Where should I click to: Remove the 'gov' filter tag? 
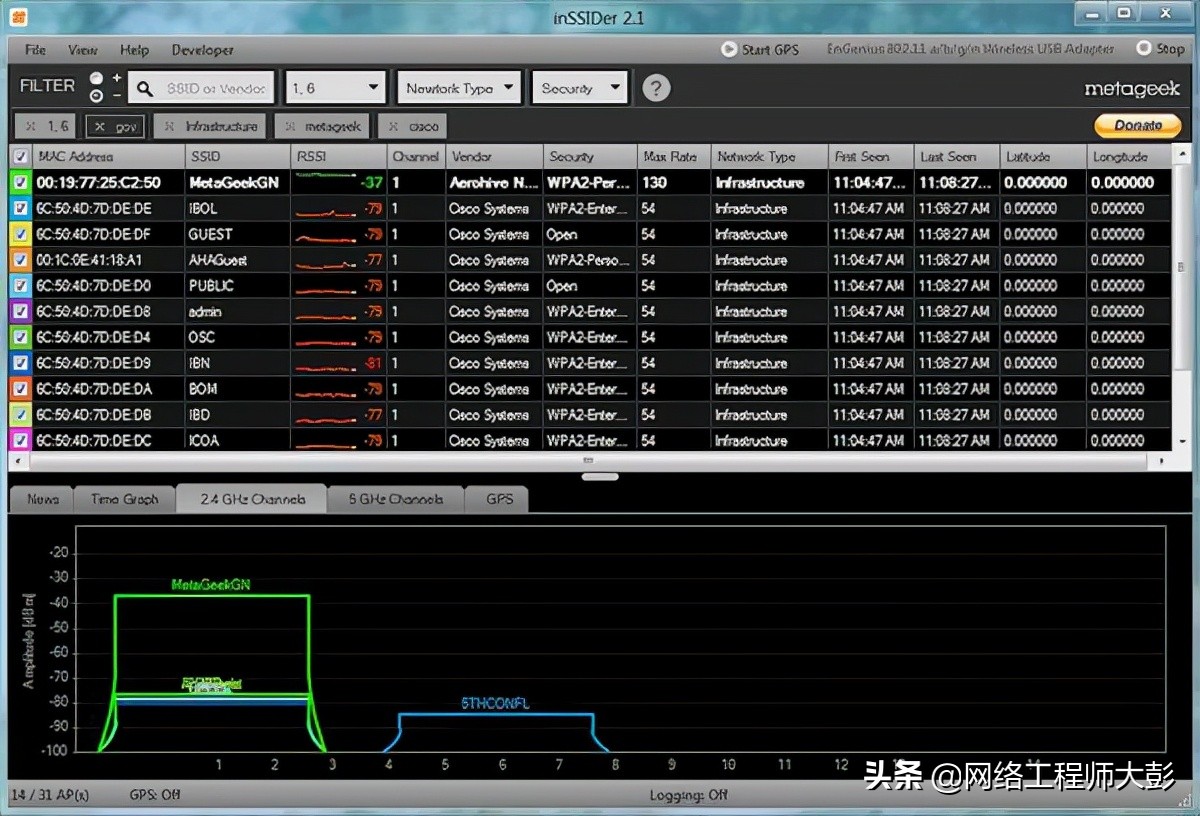(100, 127)
